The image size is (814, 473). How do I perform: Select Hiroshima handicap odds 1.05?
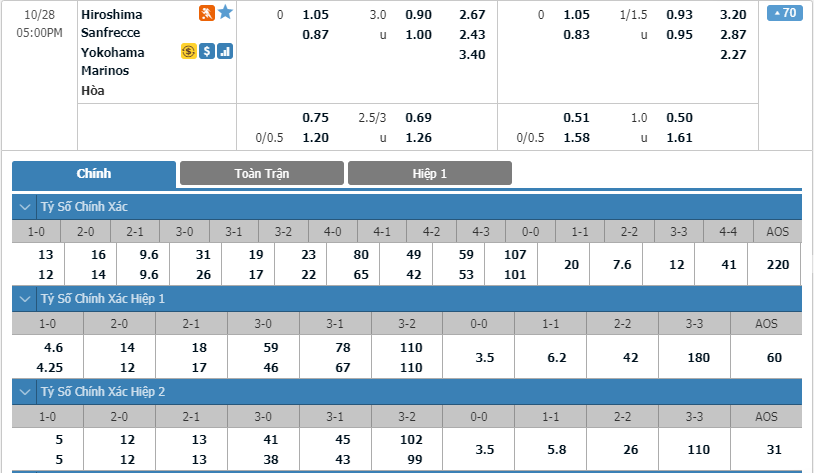point(315,15)
